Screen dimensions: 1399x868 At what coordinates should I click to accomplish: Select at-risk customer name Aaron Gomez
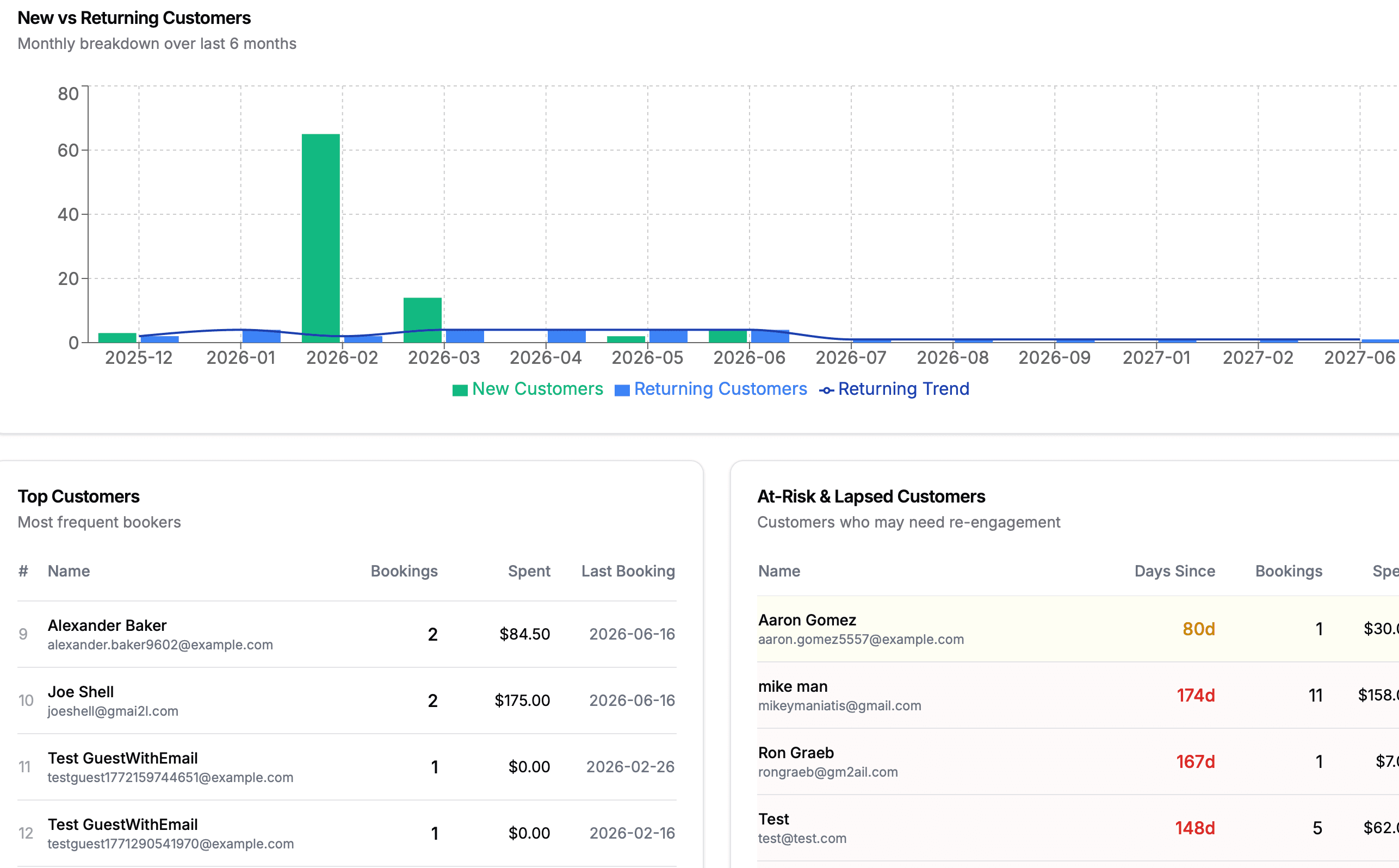(807, 620)
